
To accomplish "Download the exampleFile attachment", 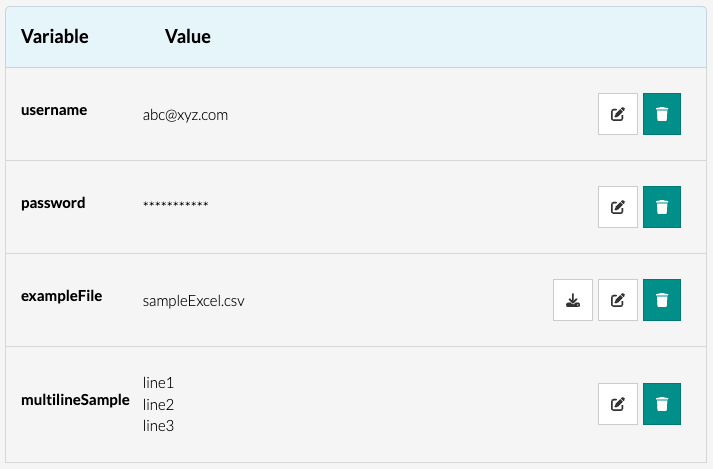I will point(573,300).
